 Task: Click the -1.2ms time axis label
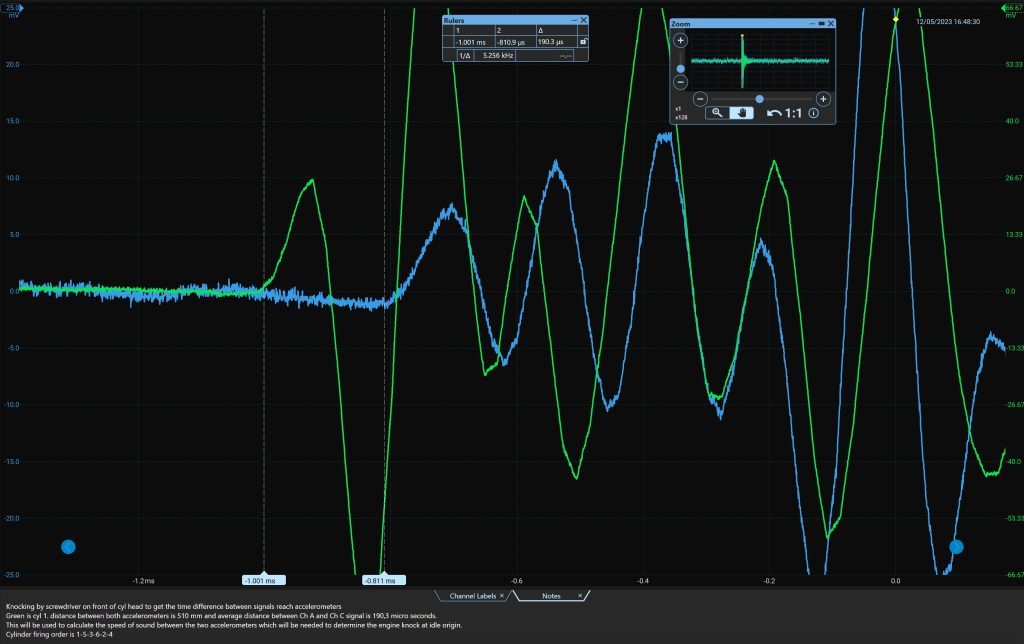(143, 581)
